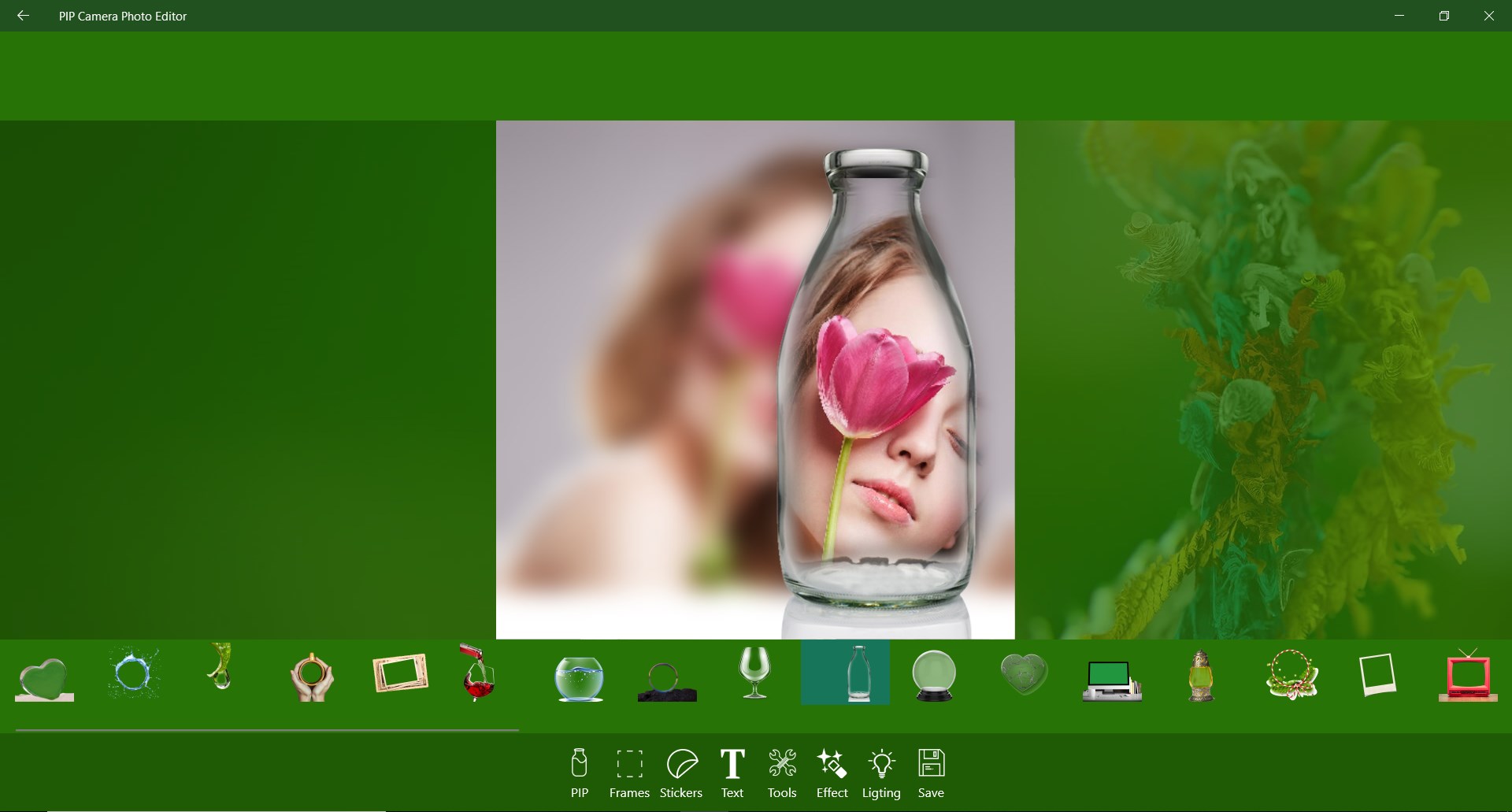
Task: Select the white polaroid PIP frame
Action: click(x=1378, y=675)
